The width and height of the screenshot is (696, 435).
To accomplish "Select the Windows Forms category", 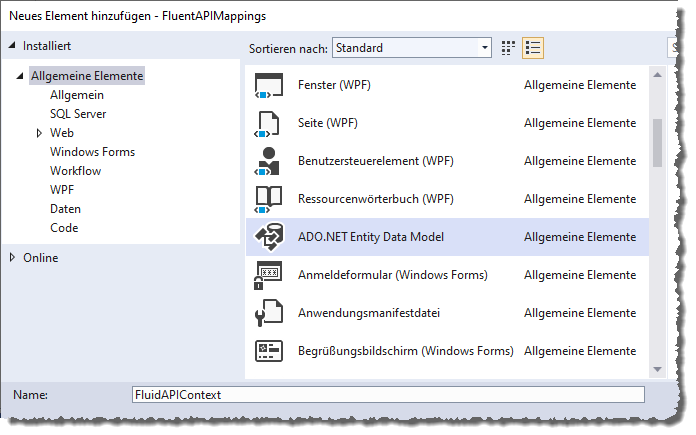I will pos(92,152).
